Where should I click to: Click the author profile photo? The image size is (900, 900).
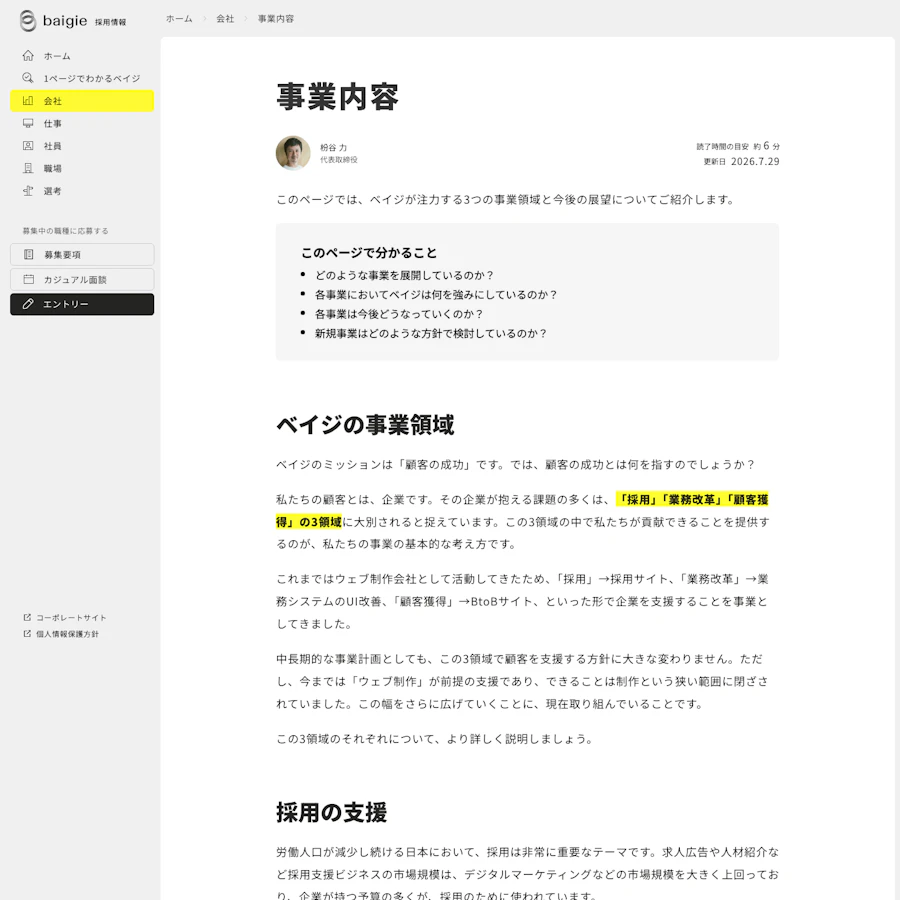pos(293,153)
